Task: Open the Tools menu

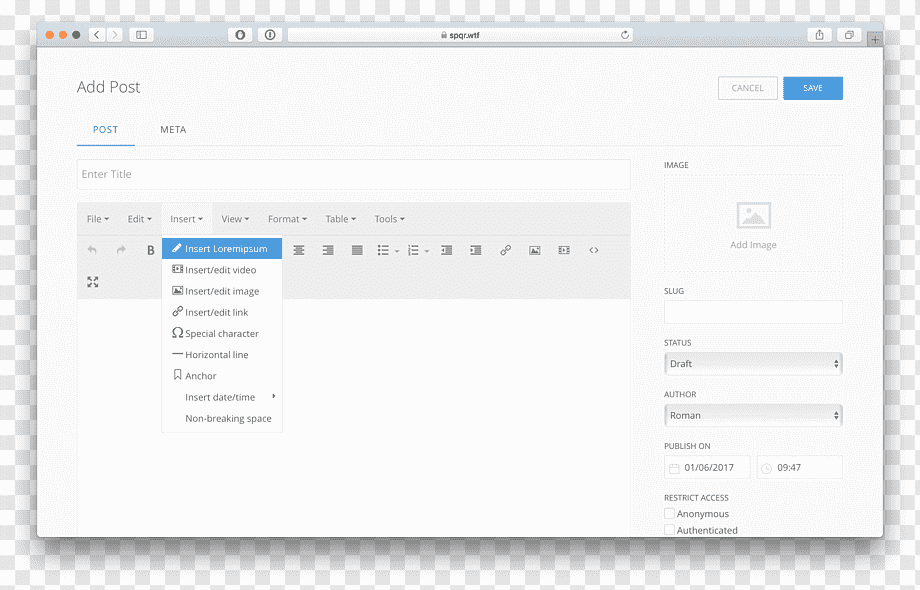Action: coord(390,219)
